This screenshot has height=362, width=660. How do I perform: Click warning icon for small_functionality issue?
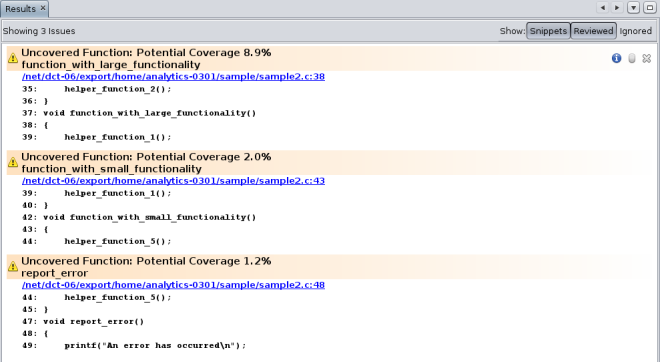(x=13, y=162)
